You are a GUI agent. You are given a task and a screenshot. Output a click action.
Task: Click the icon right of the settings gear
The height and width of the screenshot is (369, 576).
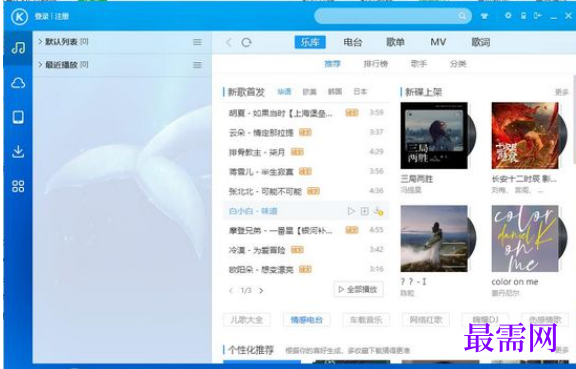[523, 16]
